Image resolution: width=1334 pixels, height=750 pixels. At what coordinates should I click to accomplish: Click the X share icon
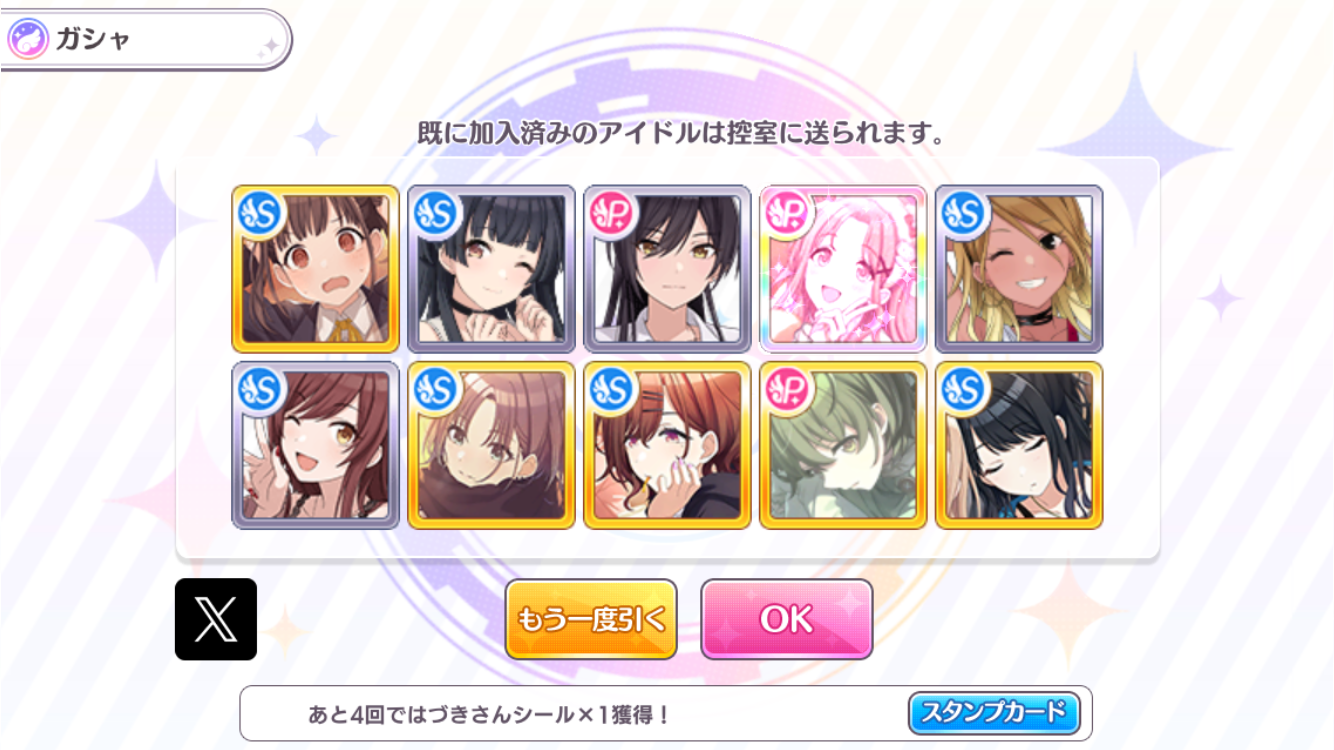(216, 619)
